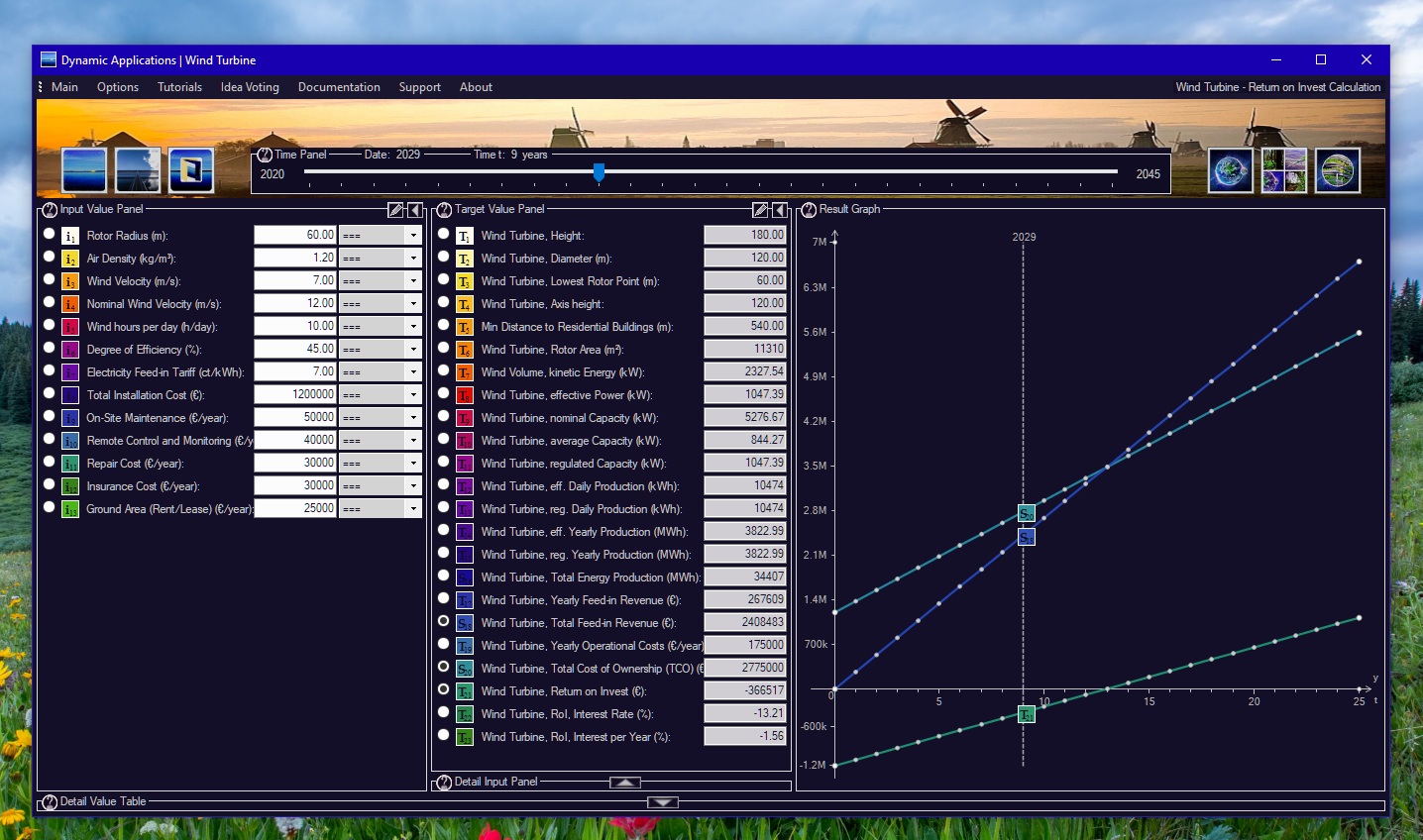Open the dropdown next to Wind Velocity input
This screenshot has height=840, width=1423.
413,280
